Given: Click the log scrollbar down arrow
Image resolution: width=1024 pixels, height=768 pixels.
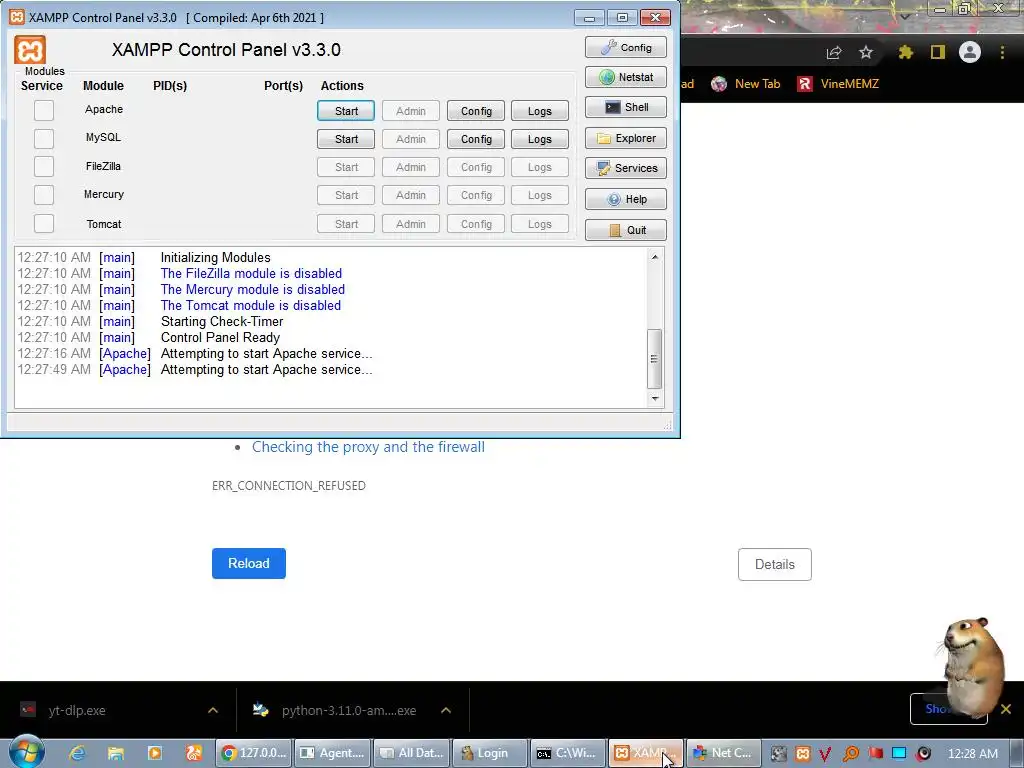Looking at the screenshot, I should pos(654,398).
